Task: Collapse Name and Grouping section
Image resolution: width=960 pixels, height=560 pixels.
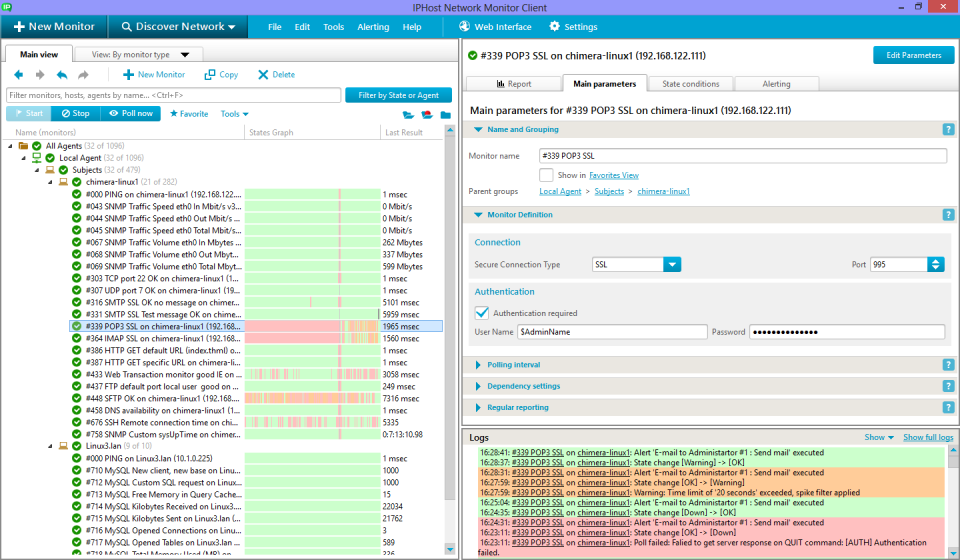Action: [478, 130]
